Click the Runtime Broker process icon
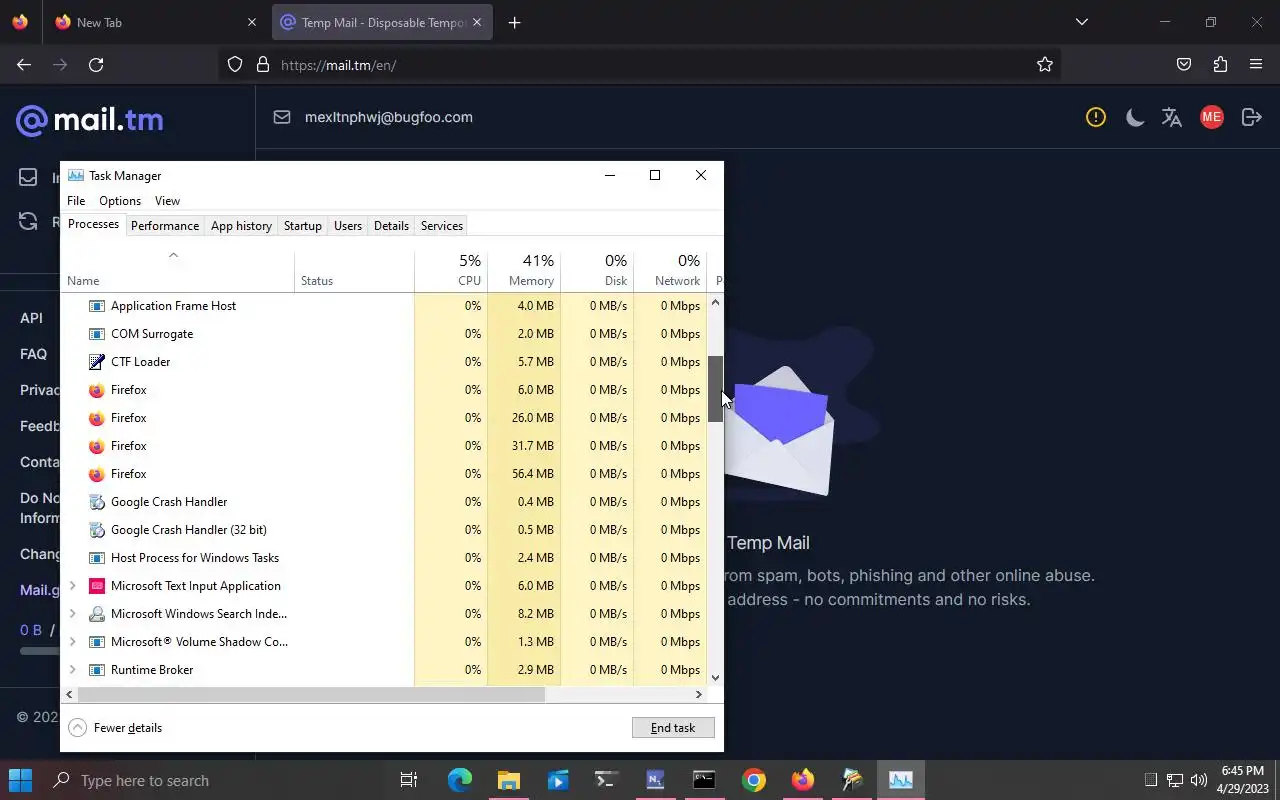 (x=97, y=670)
